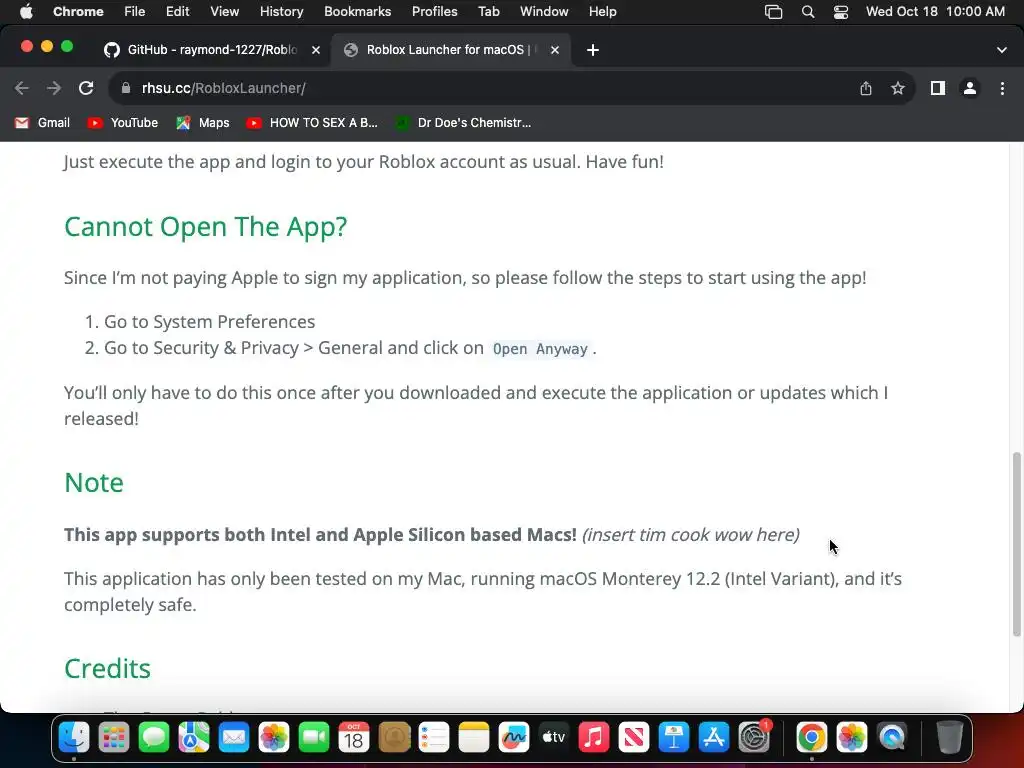The width and height of the screenshot is (1024, 768).
Task: Open Mail from the Dock
Action: pyautogui.click(x=234, y=738)
